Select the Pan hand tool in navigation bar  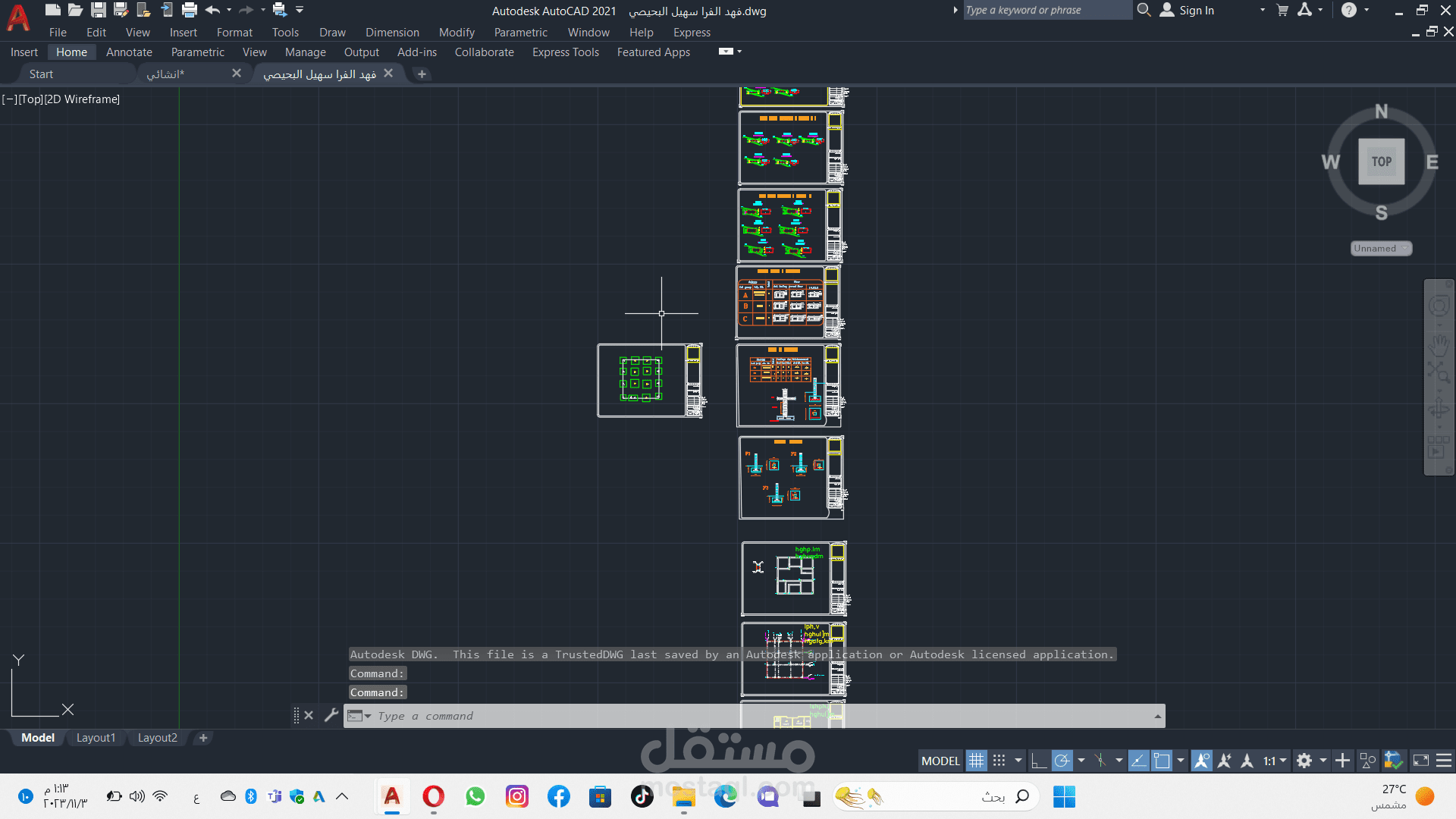point(1439,346)
